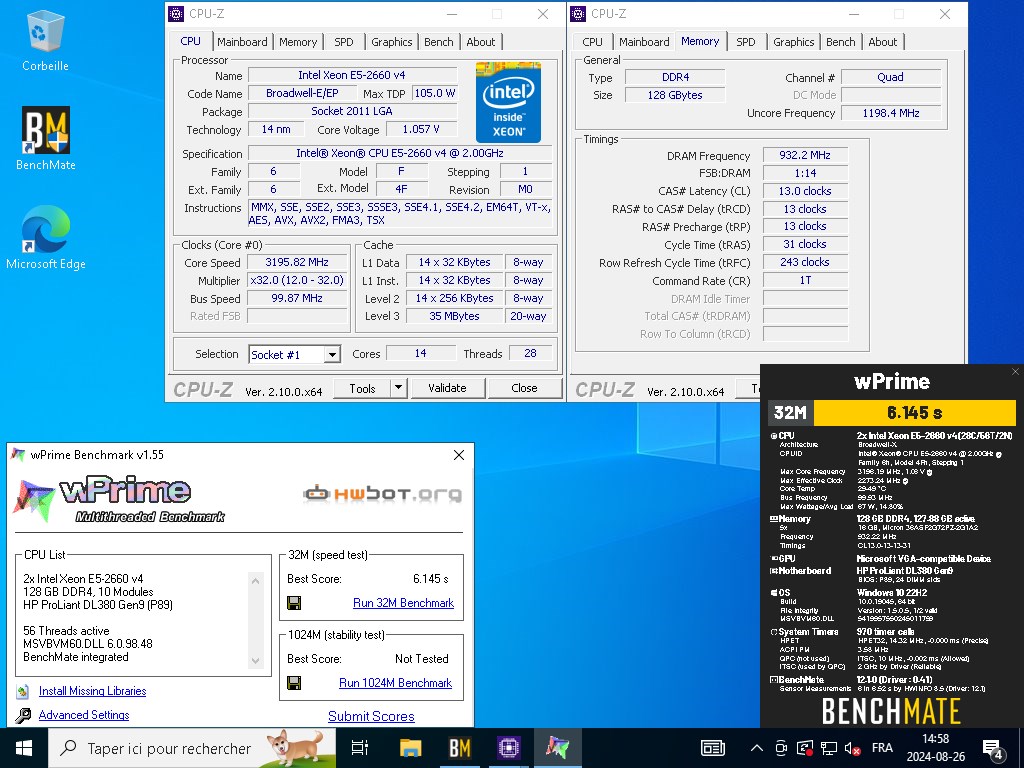
Task: Click the DRAM Frequency value 932.2 MHz
Action: [805, 155]
